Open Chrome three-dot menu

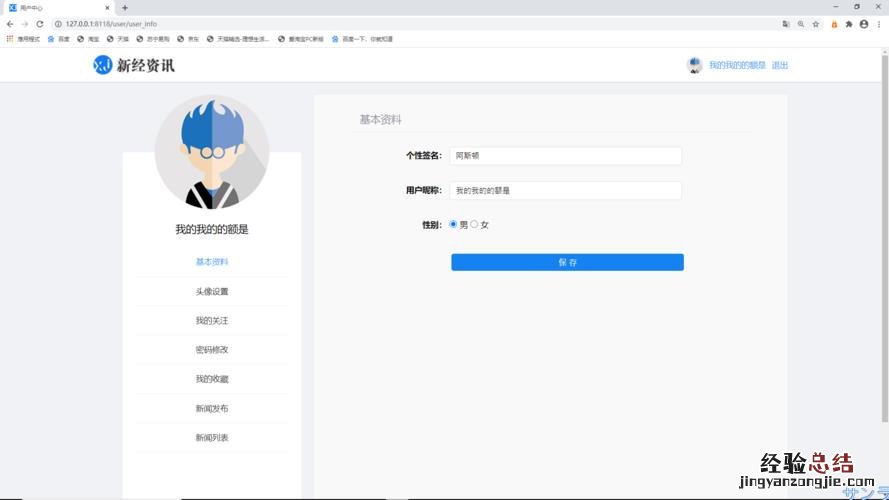click(879, 24)
